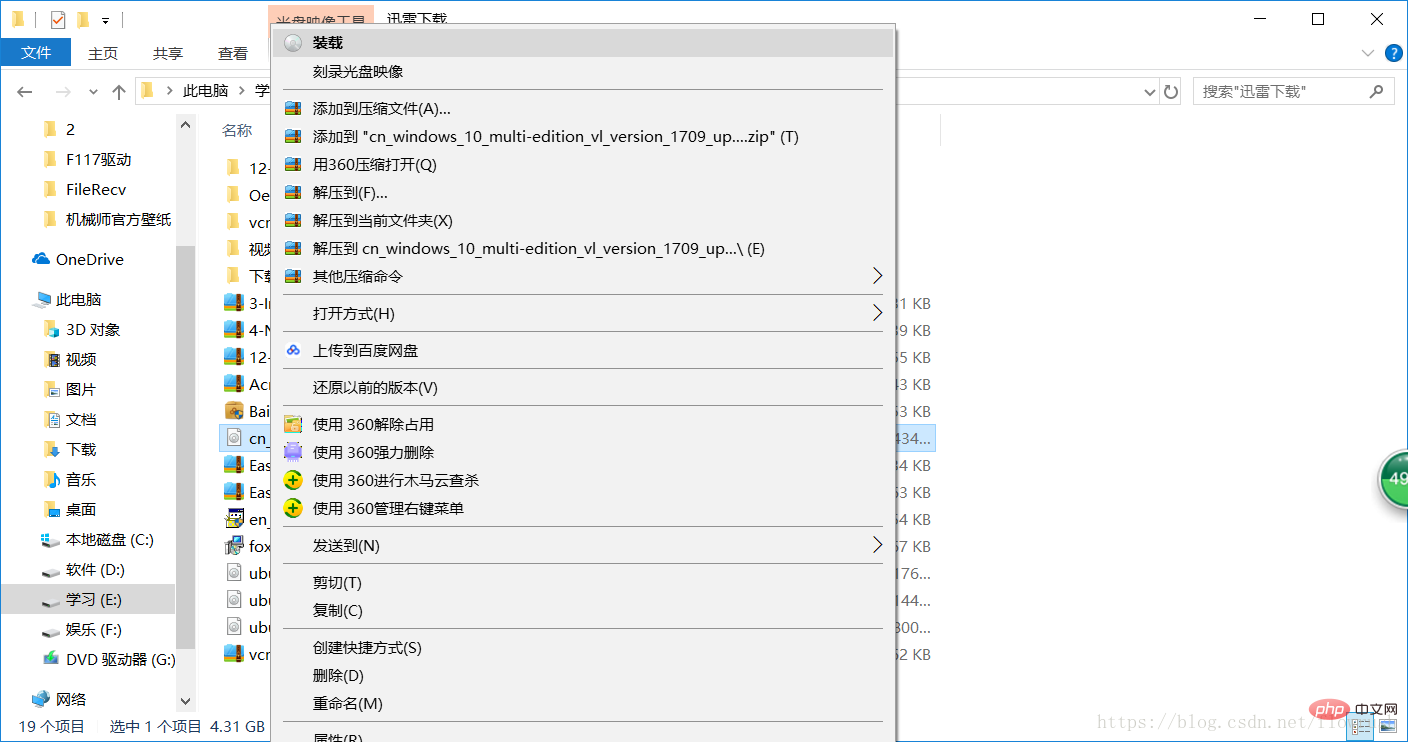Go up one folder level with the arrow icon
The height and width of the screenshot is (742, 1408).
pos(118,90)
